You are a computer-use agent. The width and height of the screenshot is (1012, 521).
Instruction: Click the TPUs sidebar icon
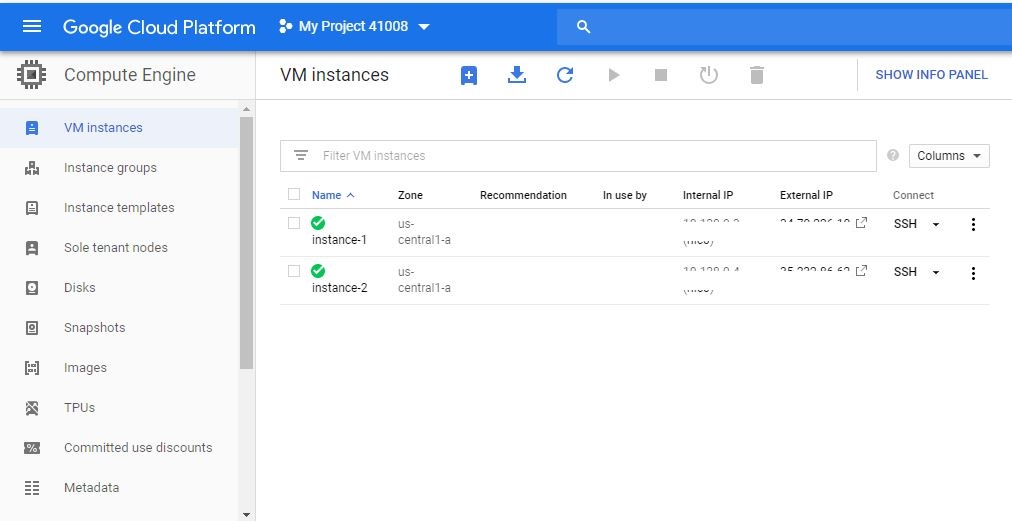32,408
